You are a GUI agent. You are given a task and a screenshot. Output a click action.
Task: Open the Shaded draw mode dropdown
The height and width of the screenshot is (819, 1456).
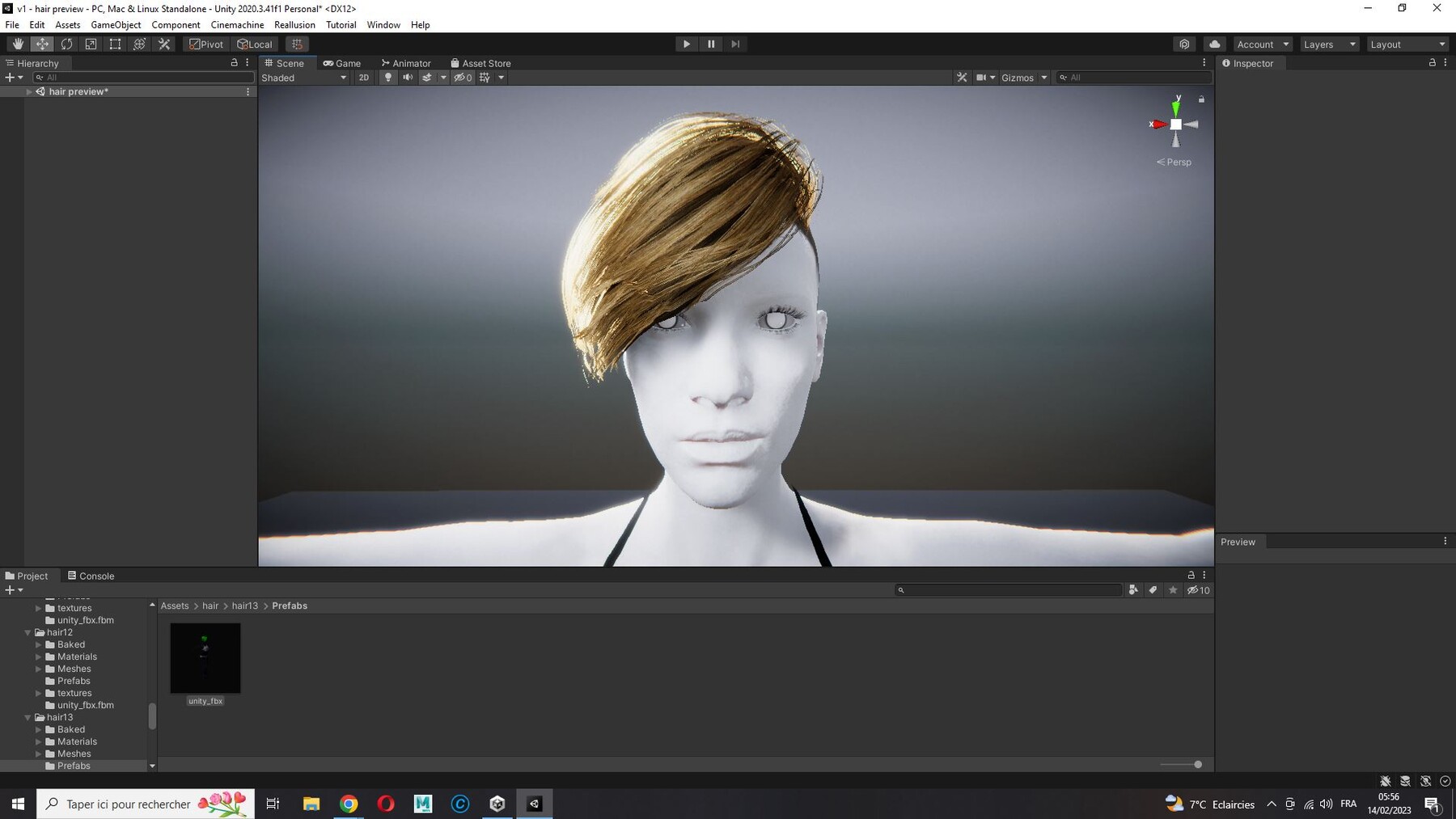pyautogui.click(x=304, y=78)
